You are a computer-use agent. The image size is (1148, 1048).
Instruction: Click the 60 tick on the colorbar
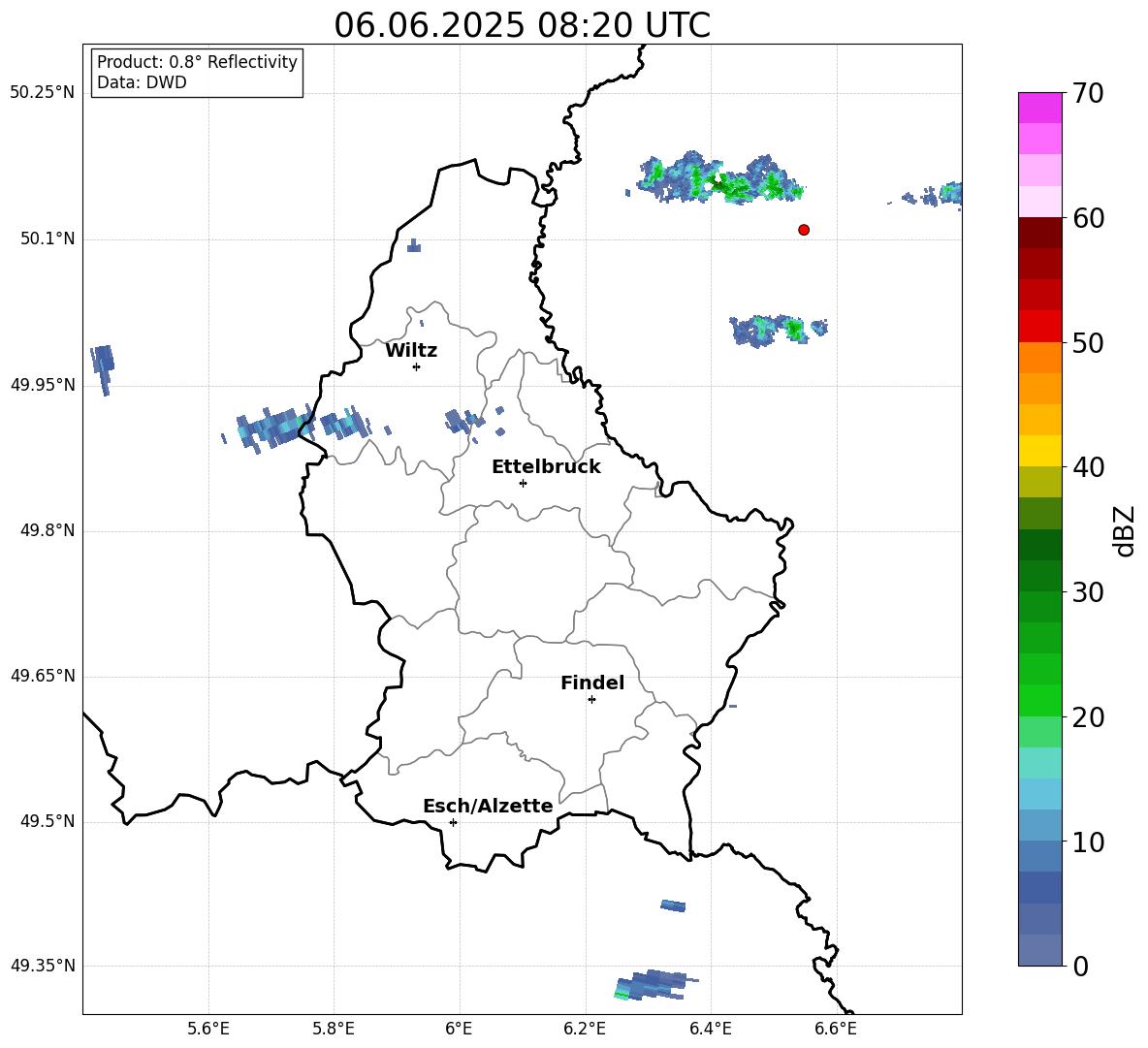[x=1088, y=218]
